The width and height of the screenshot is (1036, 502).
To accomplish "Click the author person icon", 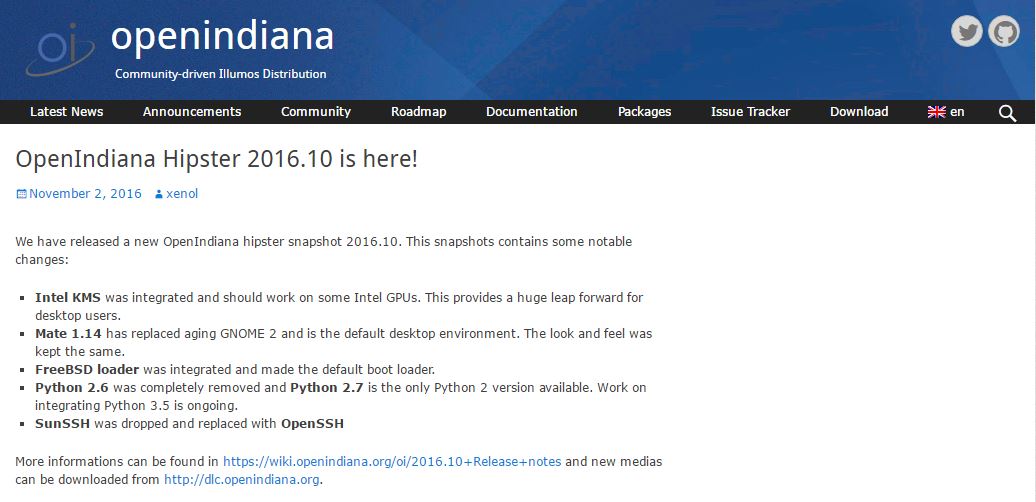I will point(159,194).
